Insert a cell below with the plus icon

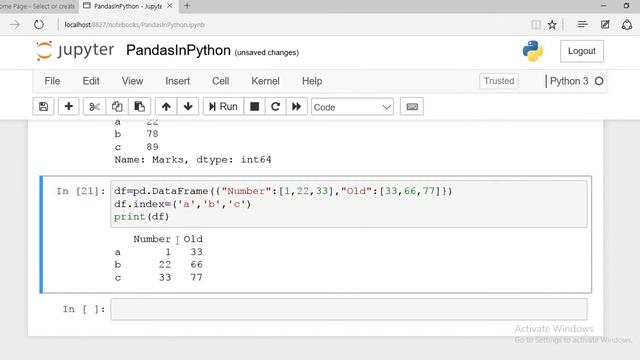(69, 107)
